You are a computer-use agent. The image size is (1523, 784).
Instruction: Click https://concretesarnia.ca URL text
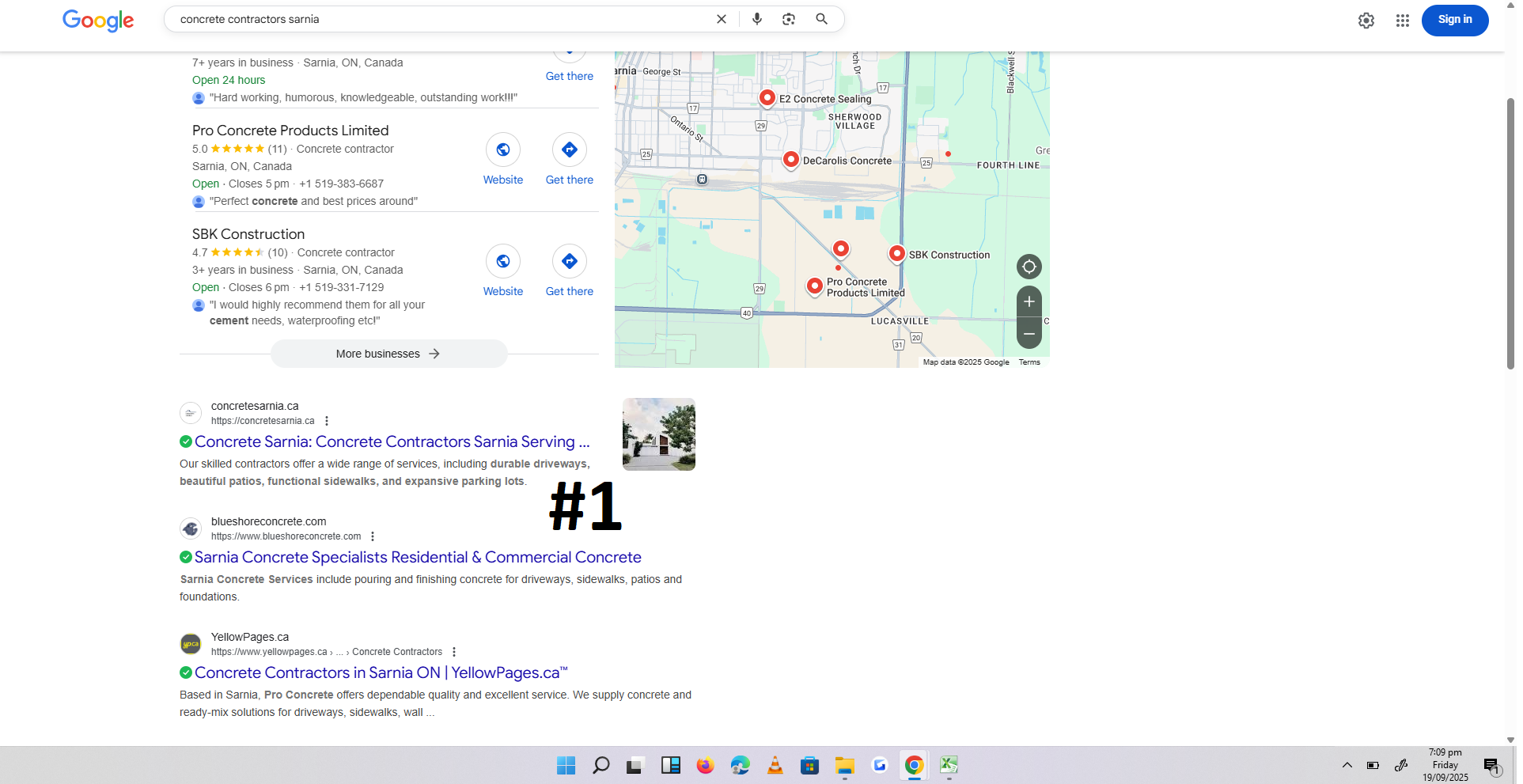[x=263, y=421]
